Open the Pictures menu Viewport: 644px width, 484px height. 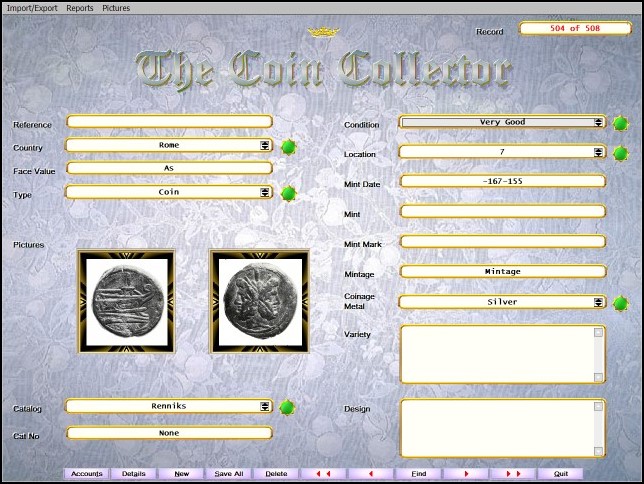116,8
